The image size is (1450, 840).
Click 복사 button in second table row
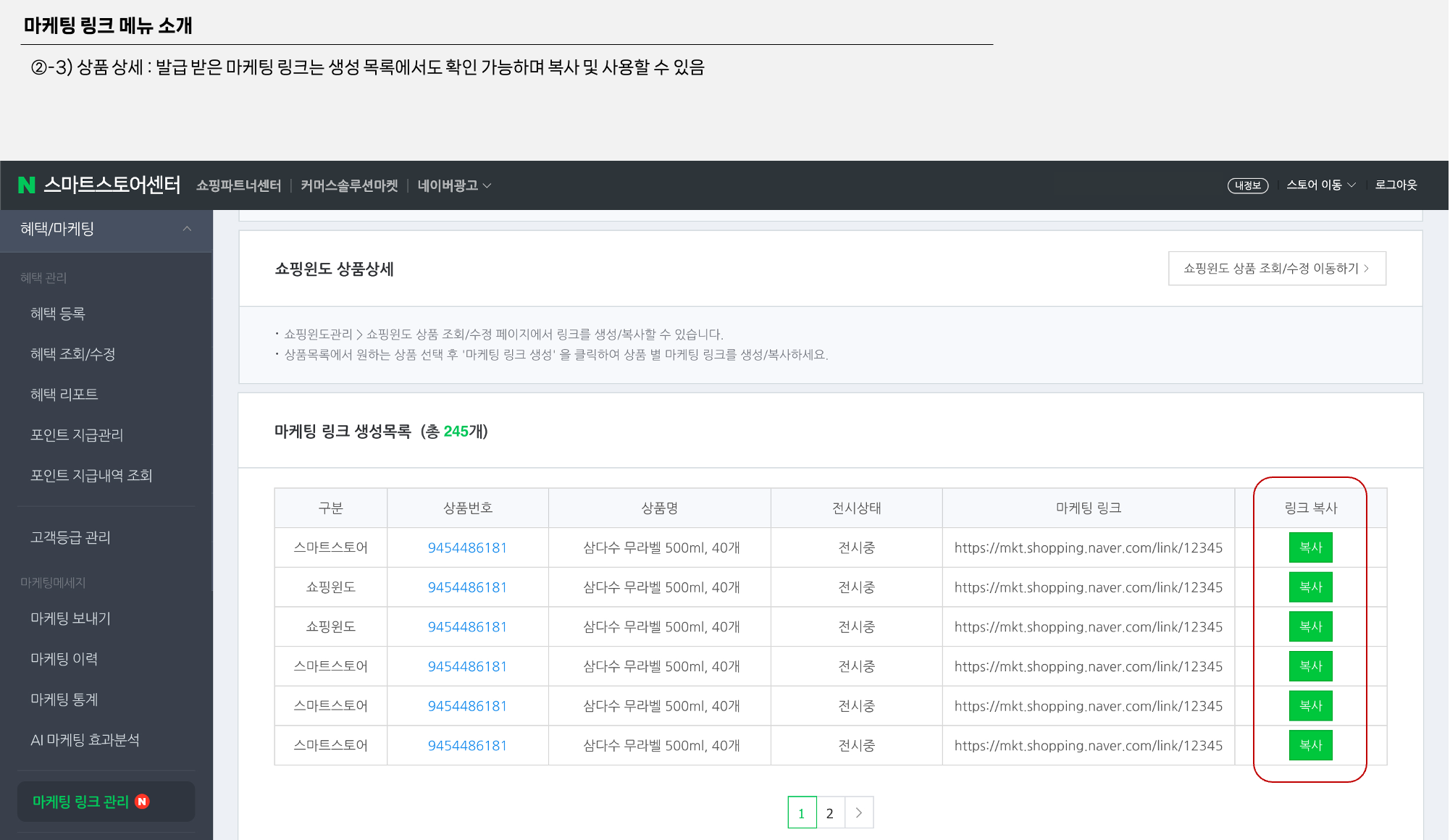tap(1311, 587)
